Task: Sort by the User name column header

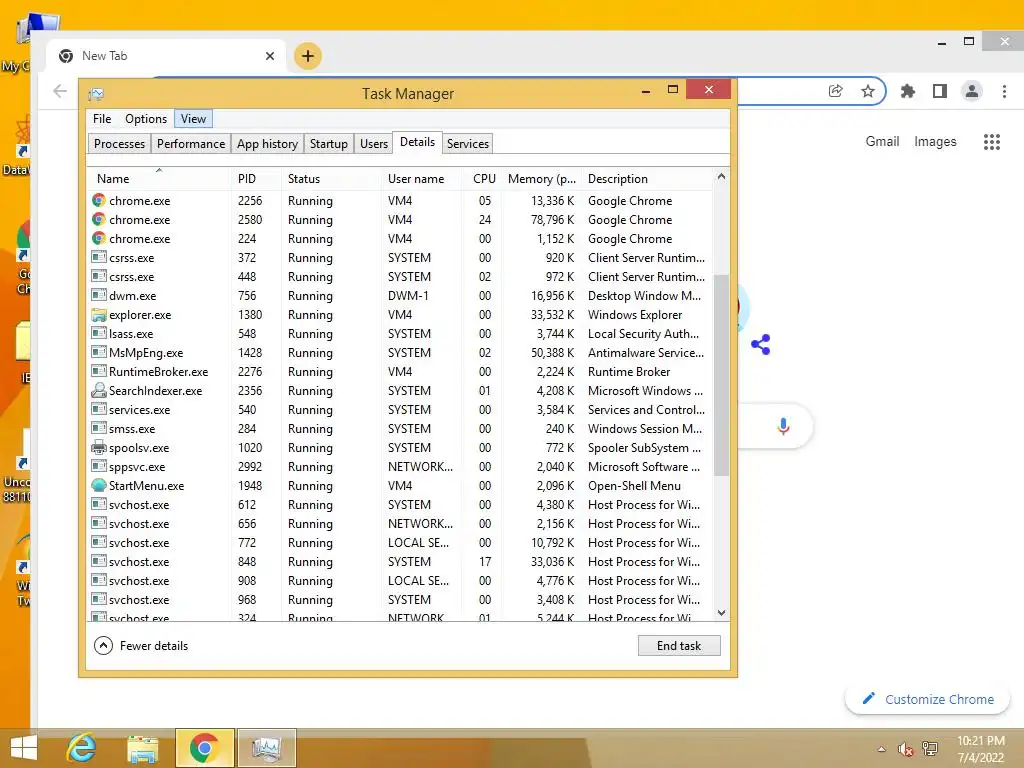Action: [x=421, y=179]
